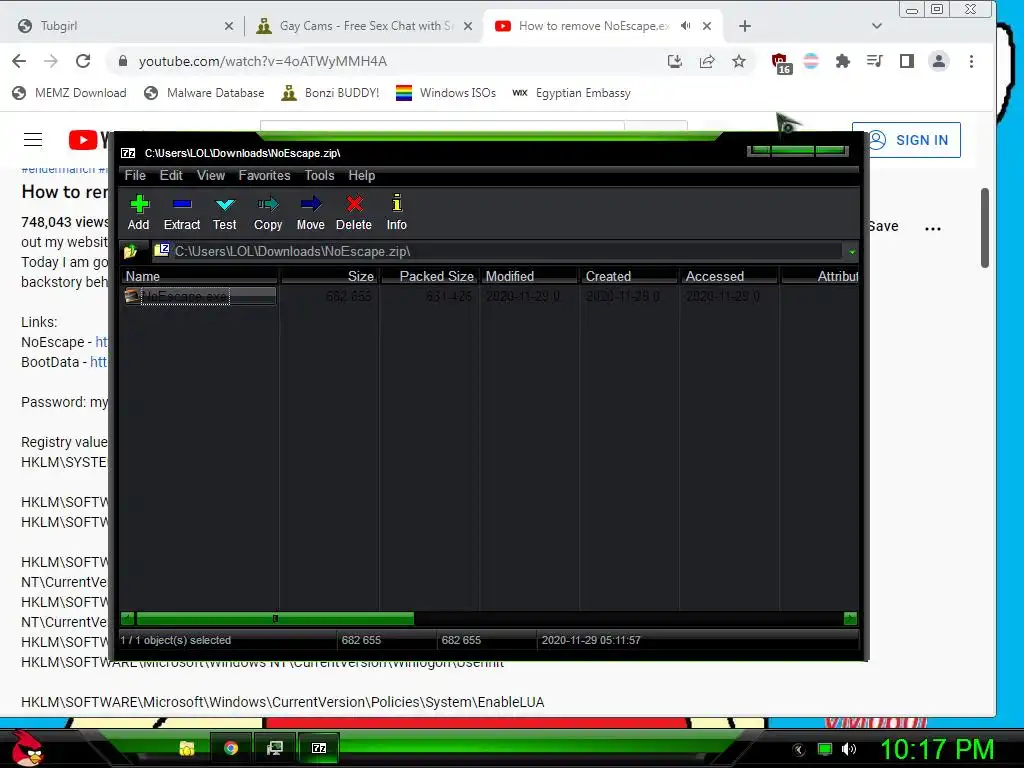
Task: Open the 7-Zip Edit menu
Action: click(x=171, y=176)
